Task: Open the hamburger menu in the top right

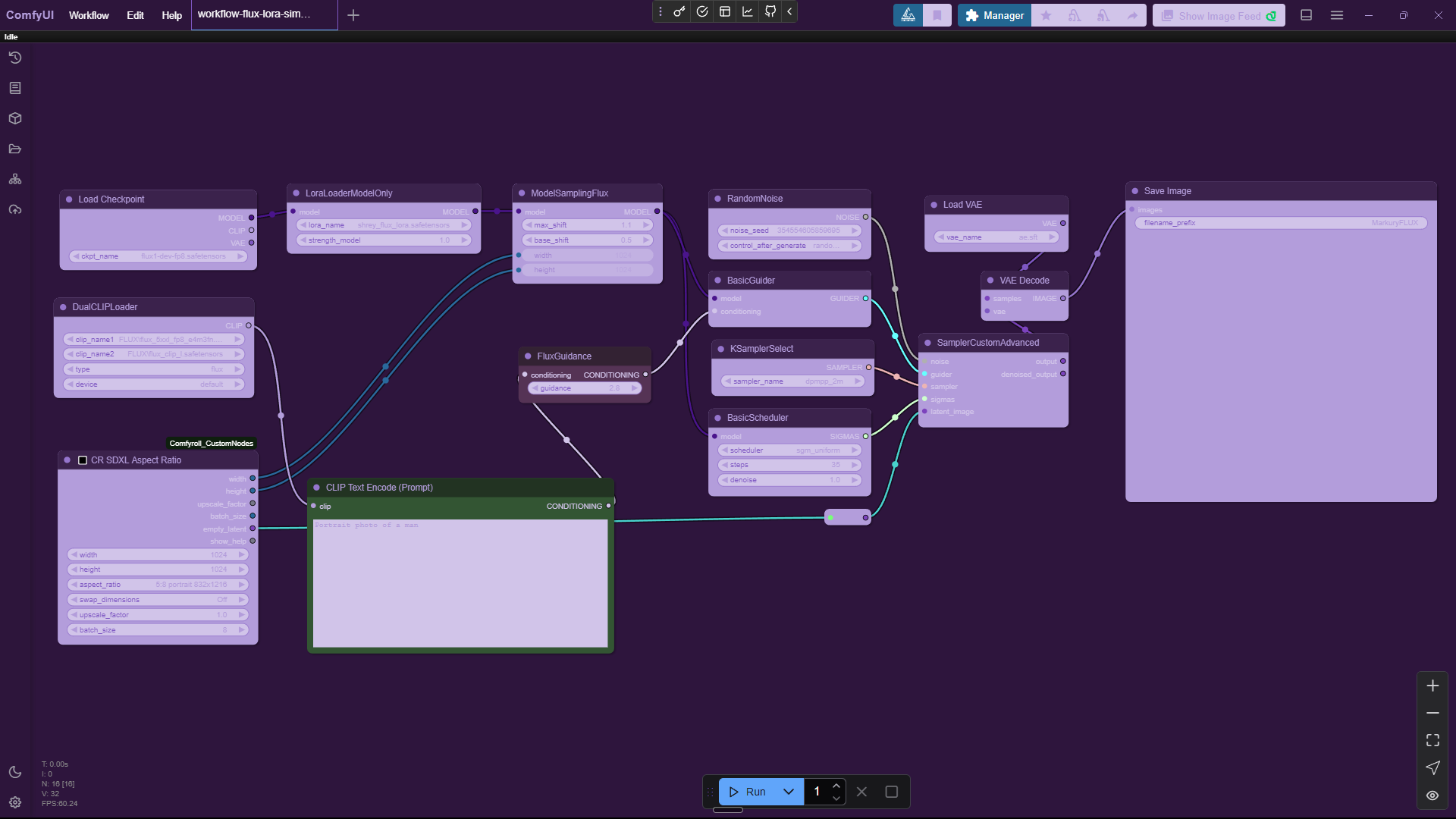Action: click(x=1337, y=15)
